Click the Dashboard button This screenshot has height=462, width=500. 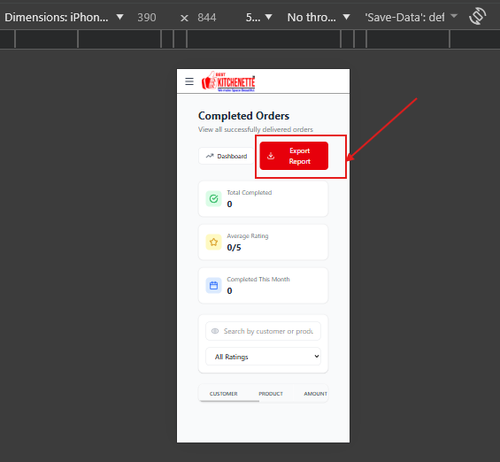[226, 156]
